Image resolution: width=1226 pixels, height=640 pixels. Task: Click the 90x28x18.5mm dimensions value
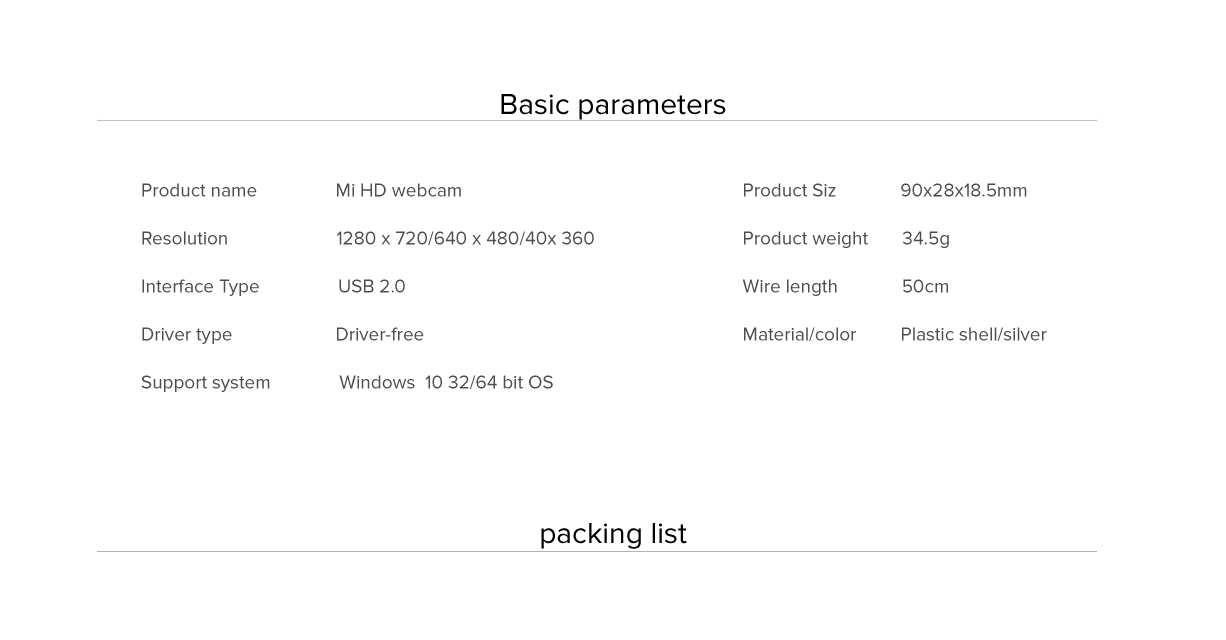pos(963,191)
